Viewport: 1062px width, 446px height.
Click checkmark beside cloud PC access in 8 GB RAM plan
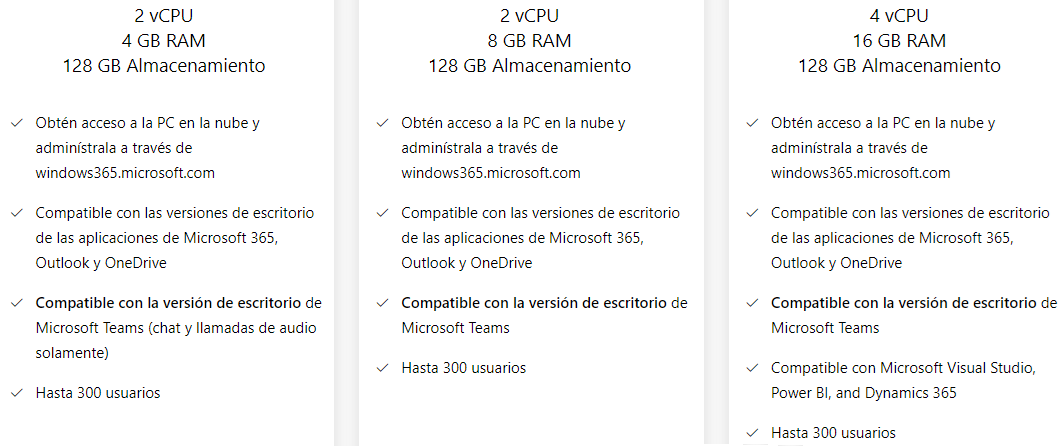(x=382, y=123)
